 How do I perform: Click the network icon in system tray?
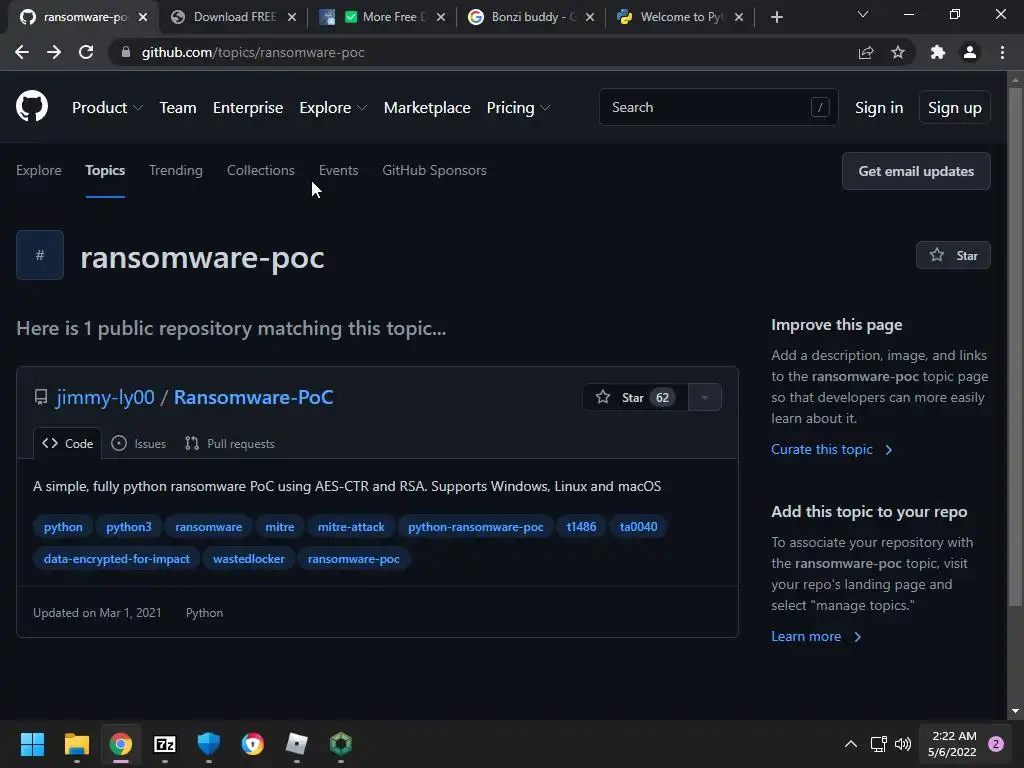878,744
